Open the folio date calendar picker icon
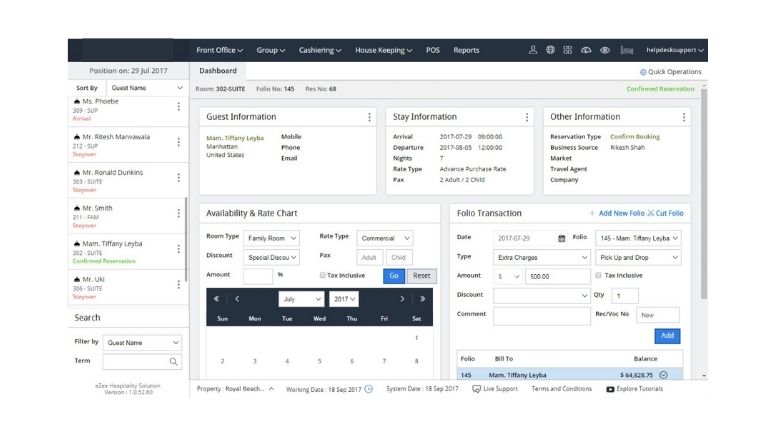 tap(561, 238)
